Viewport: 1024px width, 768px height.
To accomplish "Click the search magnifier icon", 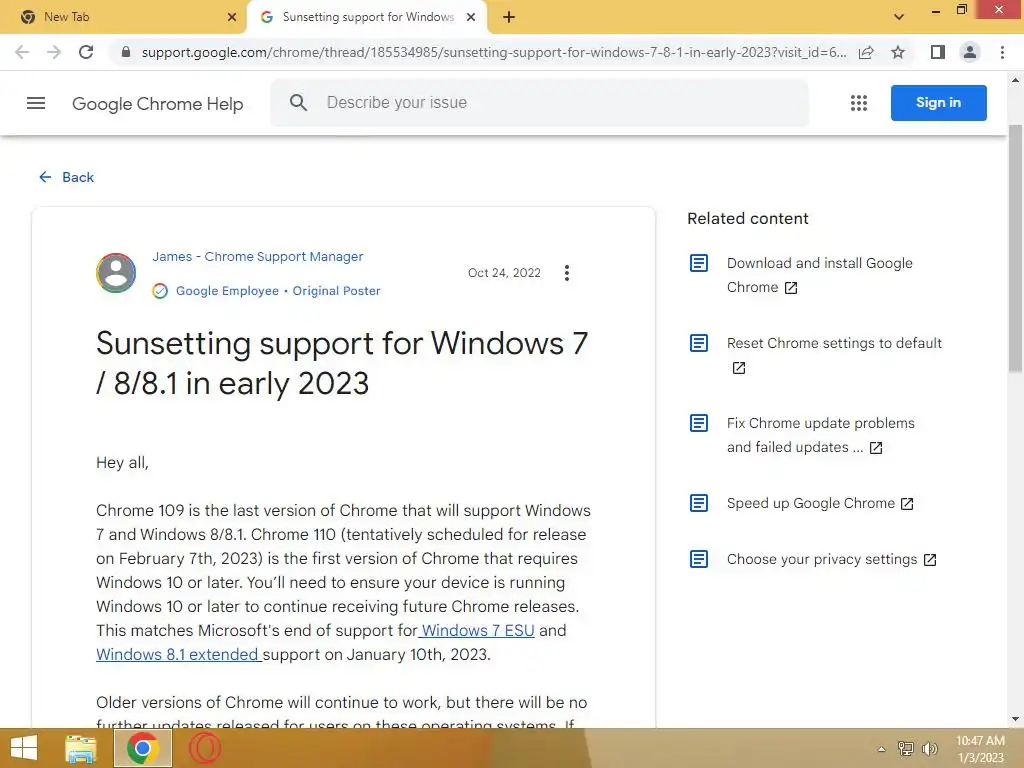I will [298, 103].
